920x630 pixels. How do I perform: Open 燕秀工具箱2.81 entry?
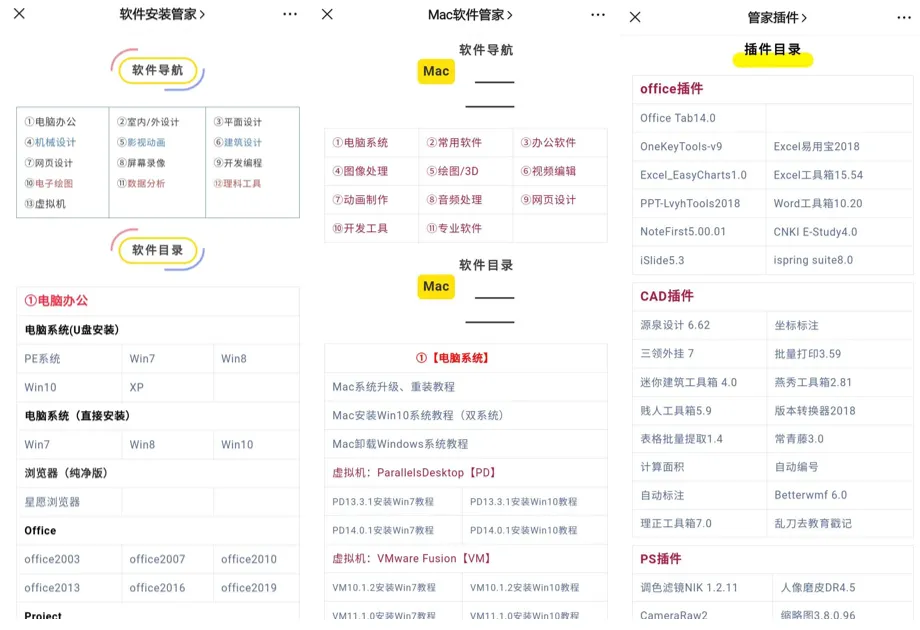tap(813, 382)
